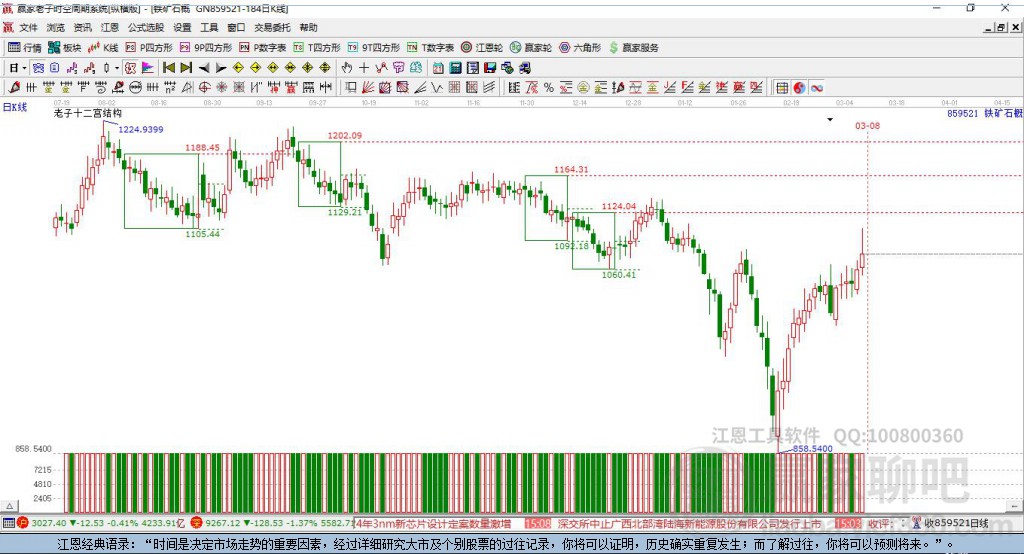The image size is (1024, 554).
Task: Toggle the infinity loop icon
Action: [x=816, y=88]
